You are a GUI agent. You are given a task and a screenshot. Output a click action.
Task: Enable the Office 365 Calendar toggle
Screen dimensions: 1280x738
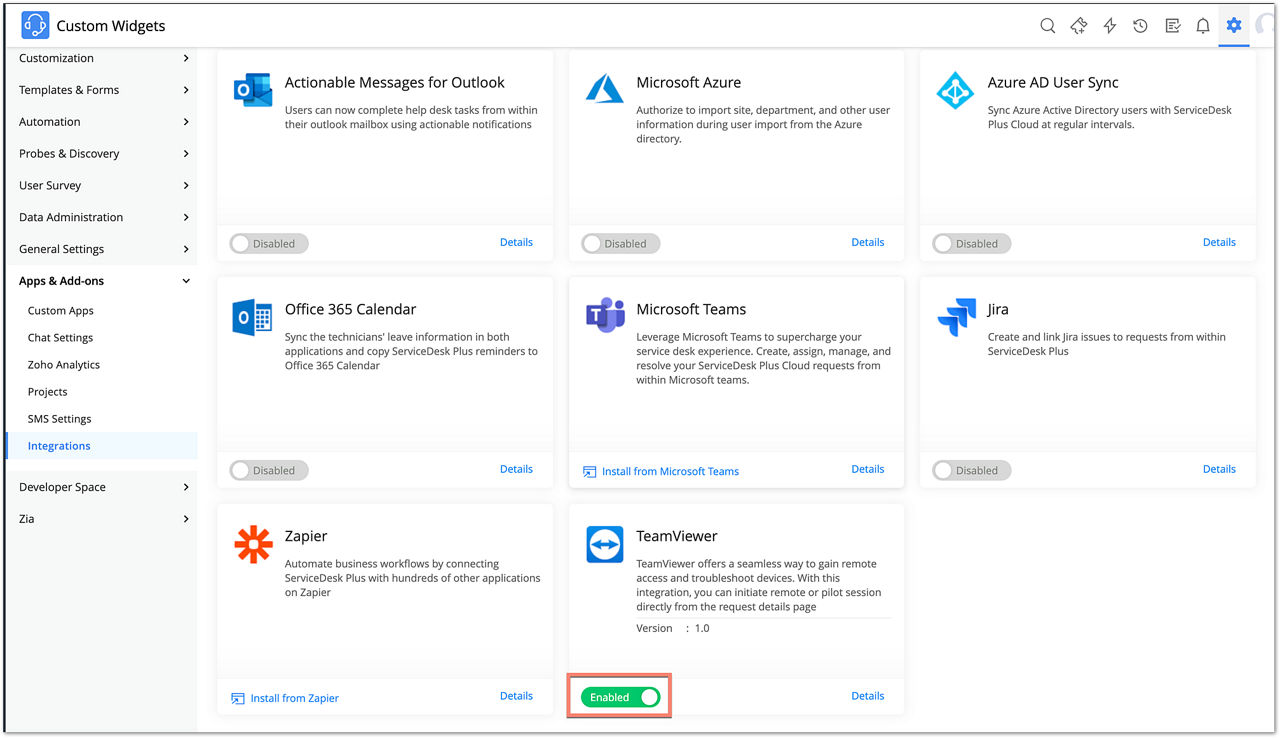click(x=269, y=470)
